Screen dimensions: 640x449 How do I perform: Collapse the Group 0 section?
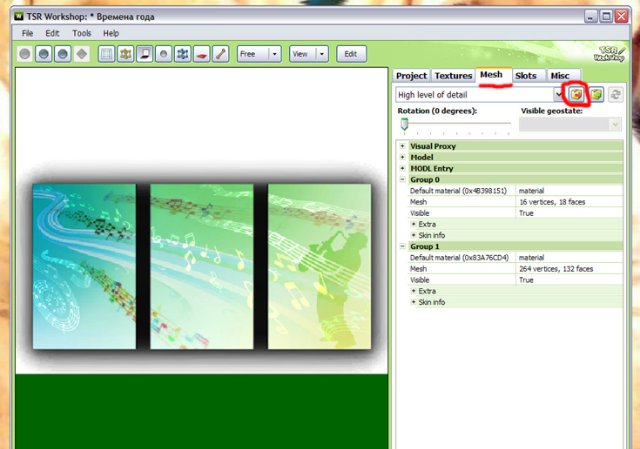tap(403, 179)
